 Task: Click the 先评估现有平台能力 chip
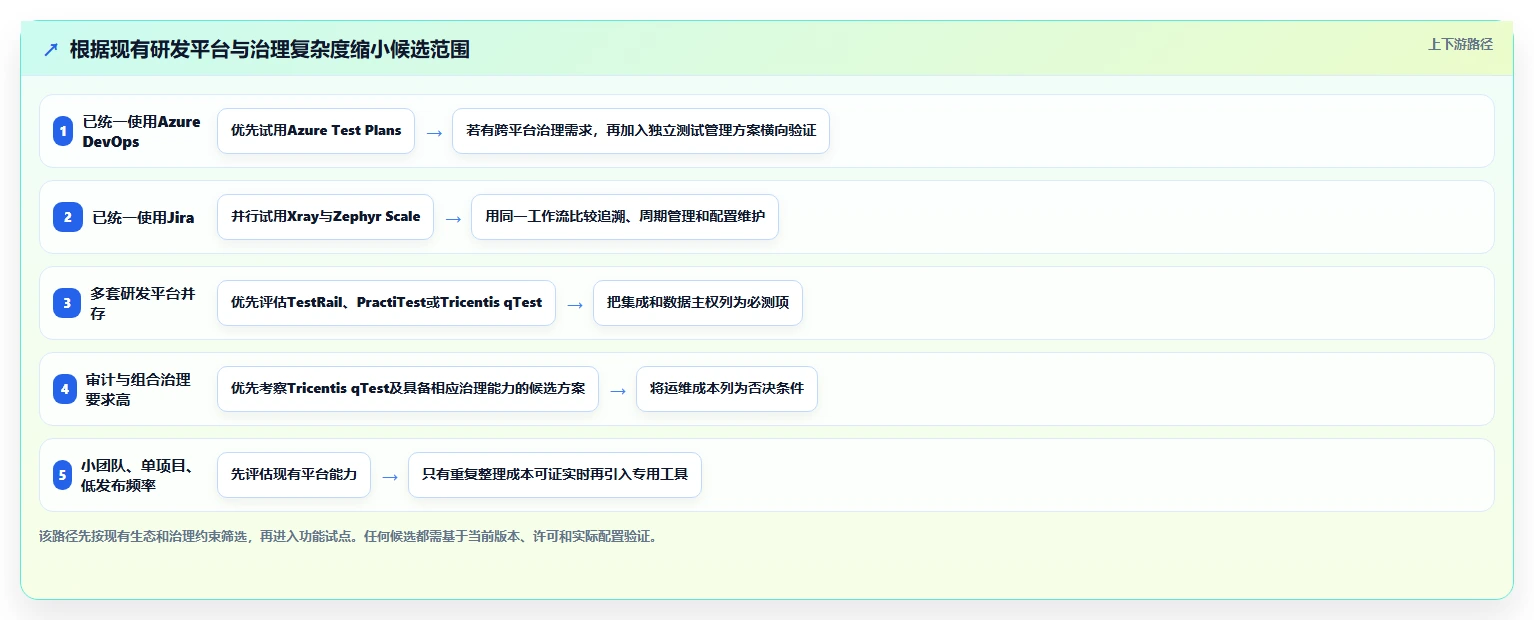pos(294,475)
